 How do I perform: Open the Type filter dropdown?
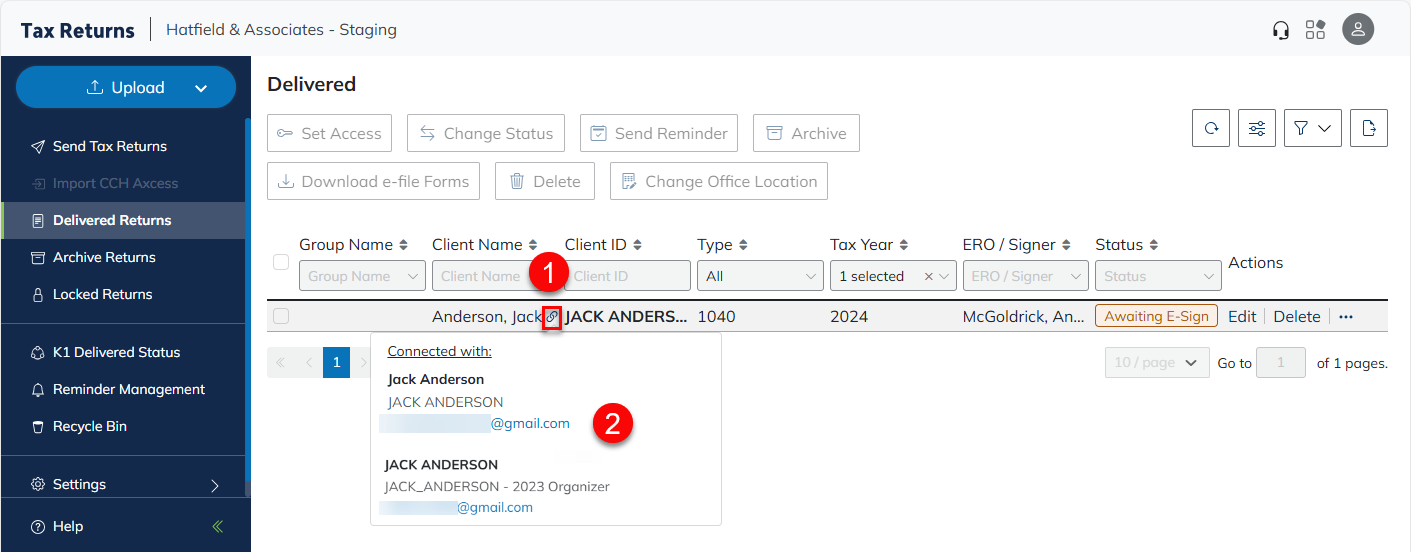pyautogui.click(x=760, y=276)
